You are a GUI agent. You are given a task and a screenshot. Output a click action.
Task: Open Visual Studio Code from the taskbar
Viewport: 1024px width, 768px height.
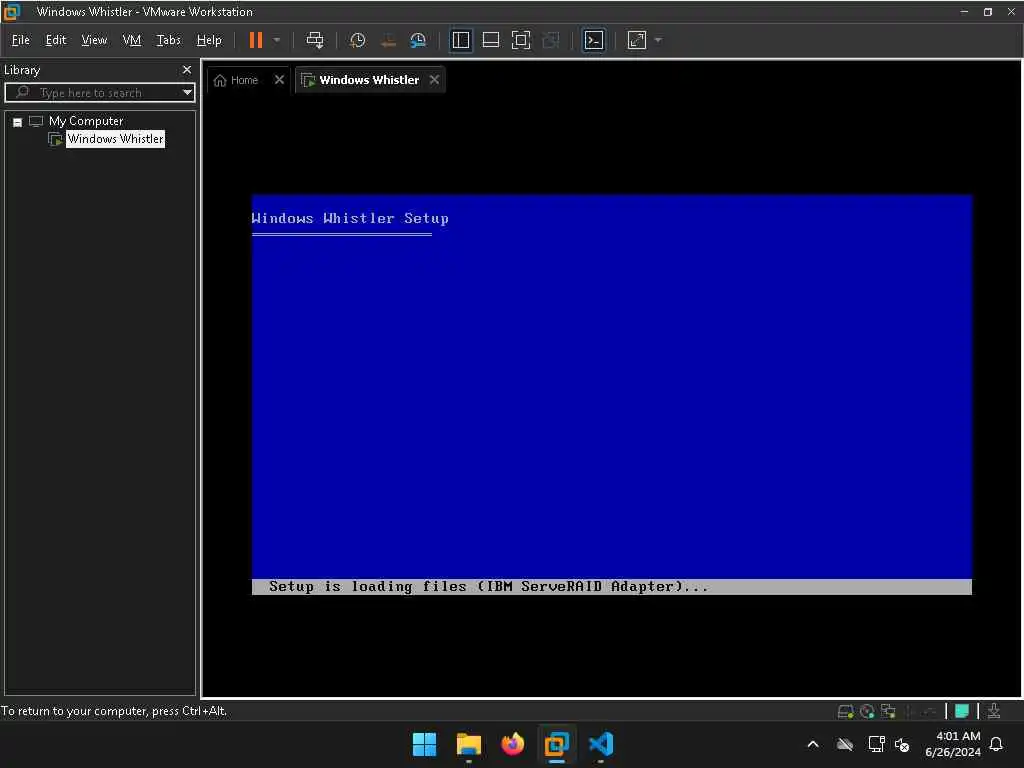(x=601, y=744)
